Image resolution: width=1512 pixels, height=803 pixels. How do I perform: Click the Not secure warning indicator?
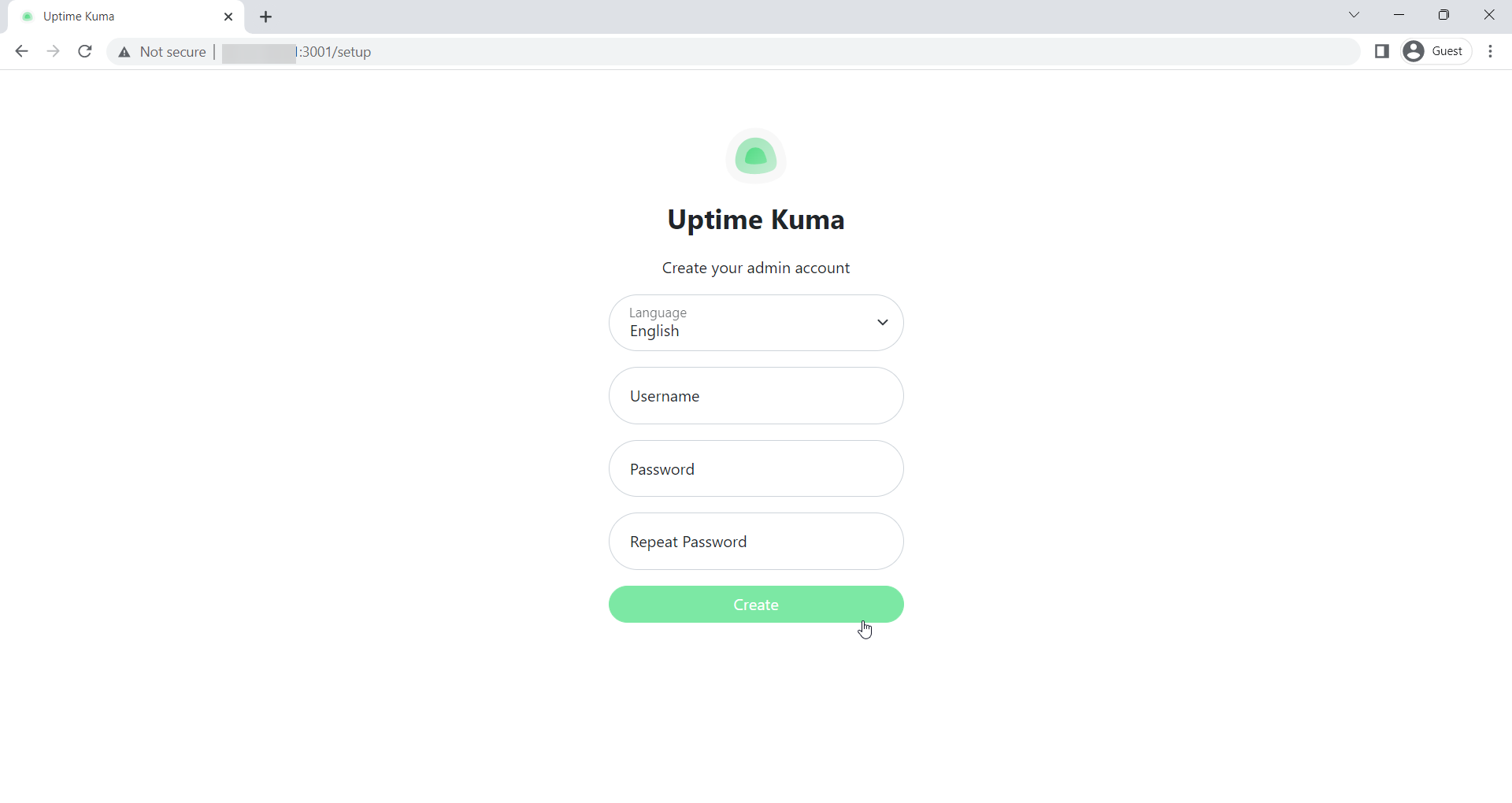[x=161, y=52]
